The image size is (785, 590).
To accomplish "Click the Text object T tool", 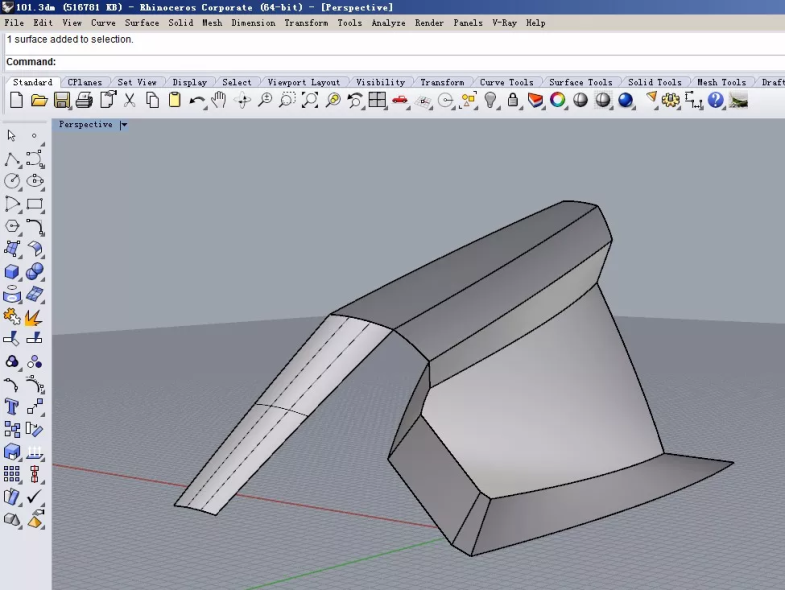I will point(12,407).
